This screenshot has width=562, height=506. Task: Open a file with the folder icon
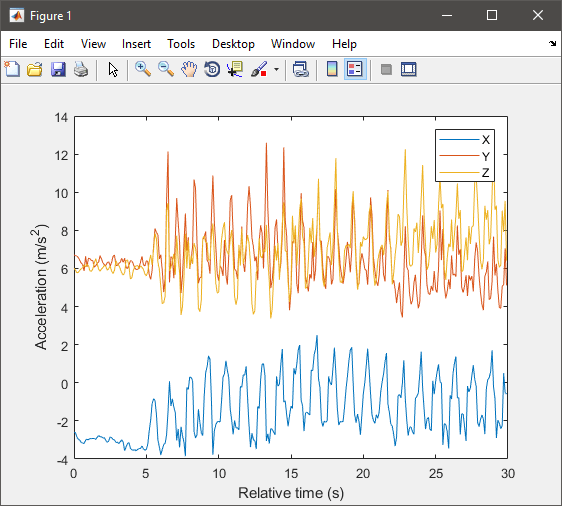point(35,69)
